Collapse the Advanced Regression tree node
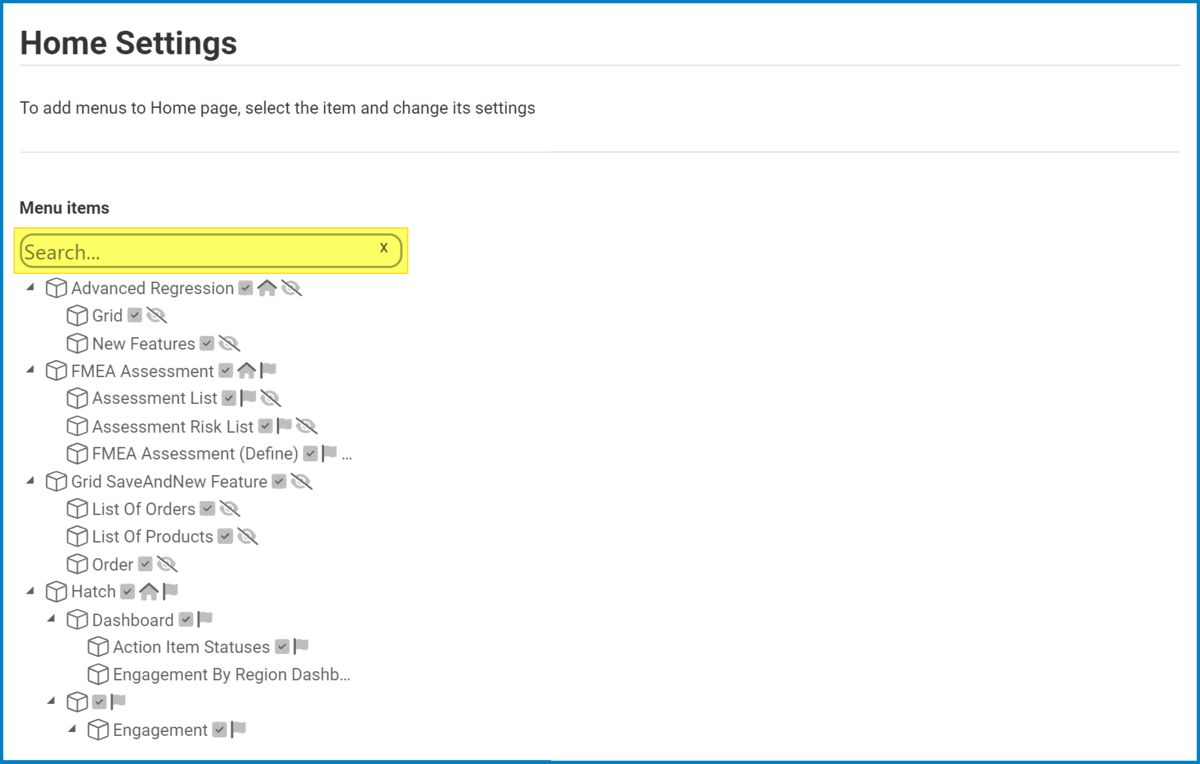 [x=30, y=288]
